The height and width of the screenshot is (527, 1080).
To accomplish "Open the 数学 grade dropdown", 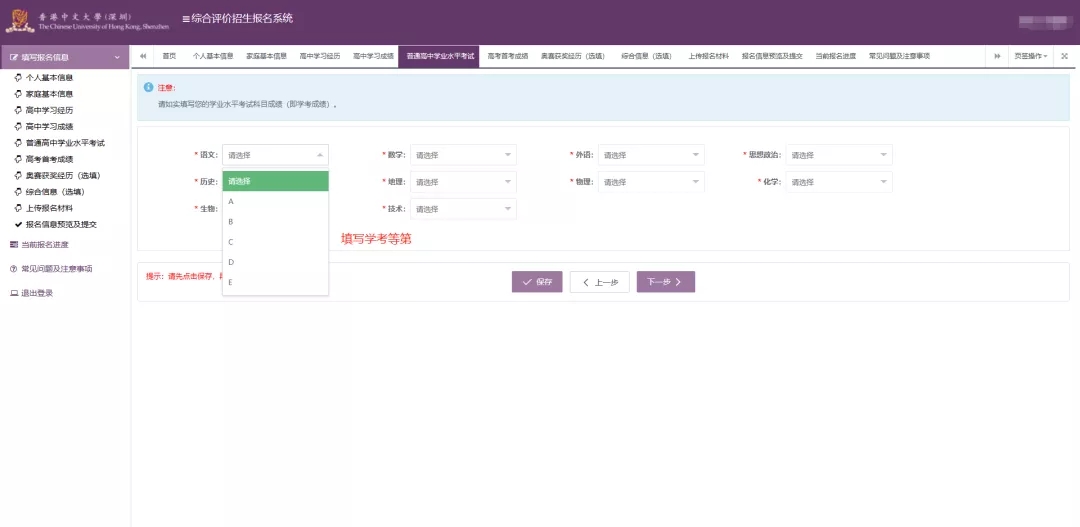I will pyautogui.click(x=463, y=155).
